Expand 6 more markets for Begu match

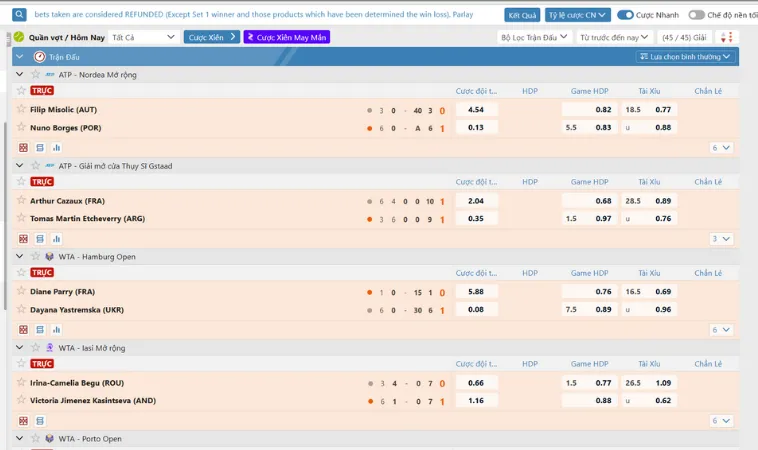[x=721, y=420]
